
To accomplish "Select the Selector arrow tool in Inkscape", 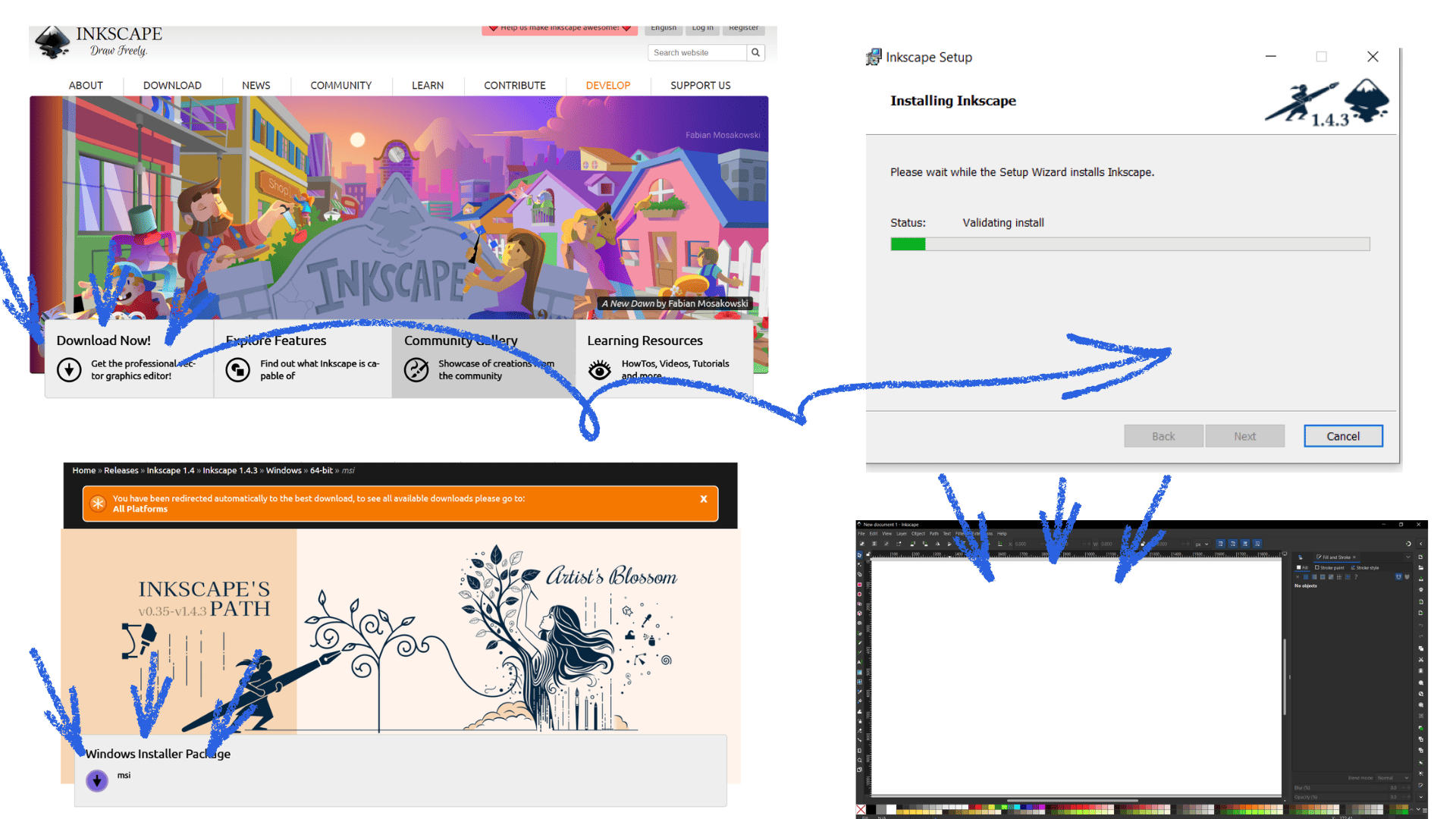I will pos(859,555).
